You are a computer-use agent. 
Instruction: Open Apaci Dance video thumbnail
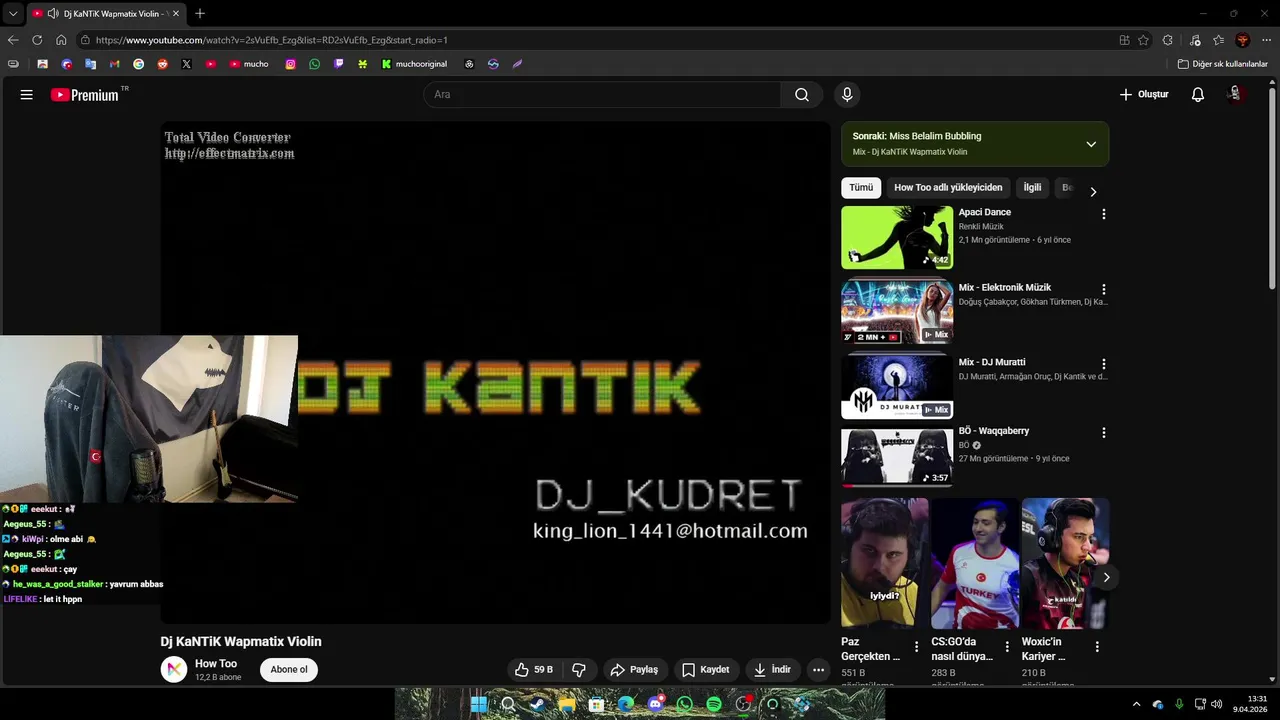897,238
